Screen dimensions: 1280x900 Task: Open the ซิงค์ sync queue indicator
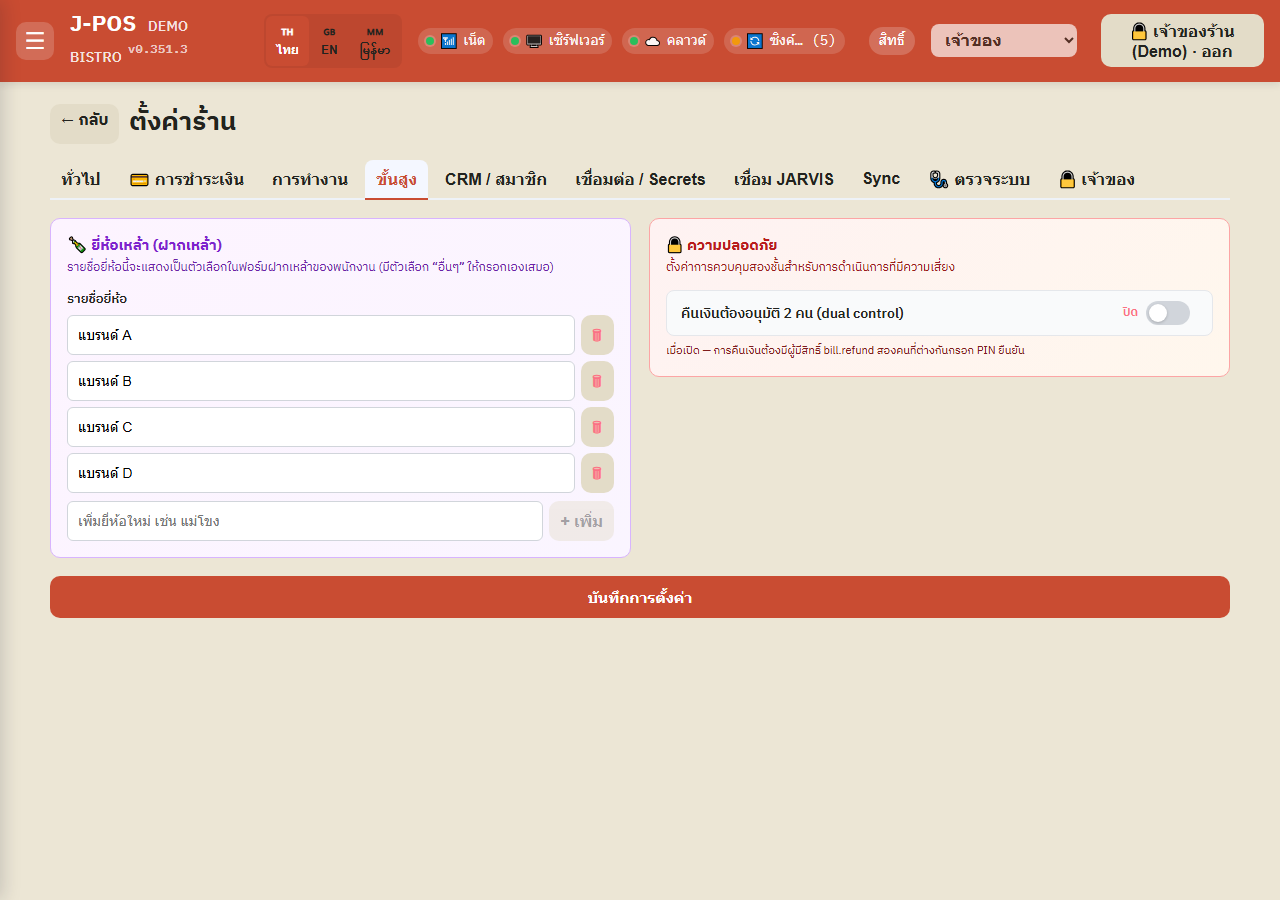click(x=784, y=41)
